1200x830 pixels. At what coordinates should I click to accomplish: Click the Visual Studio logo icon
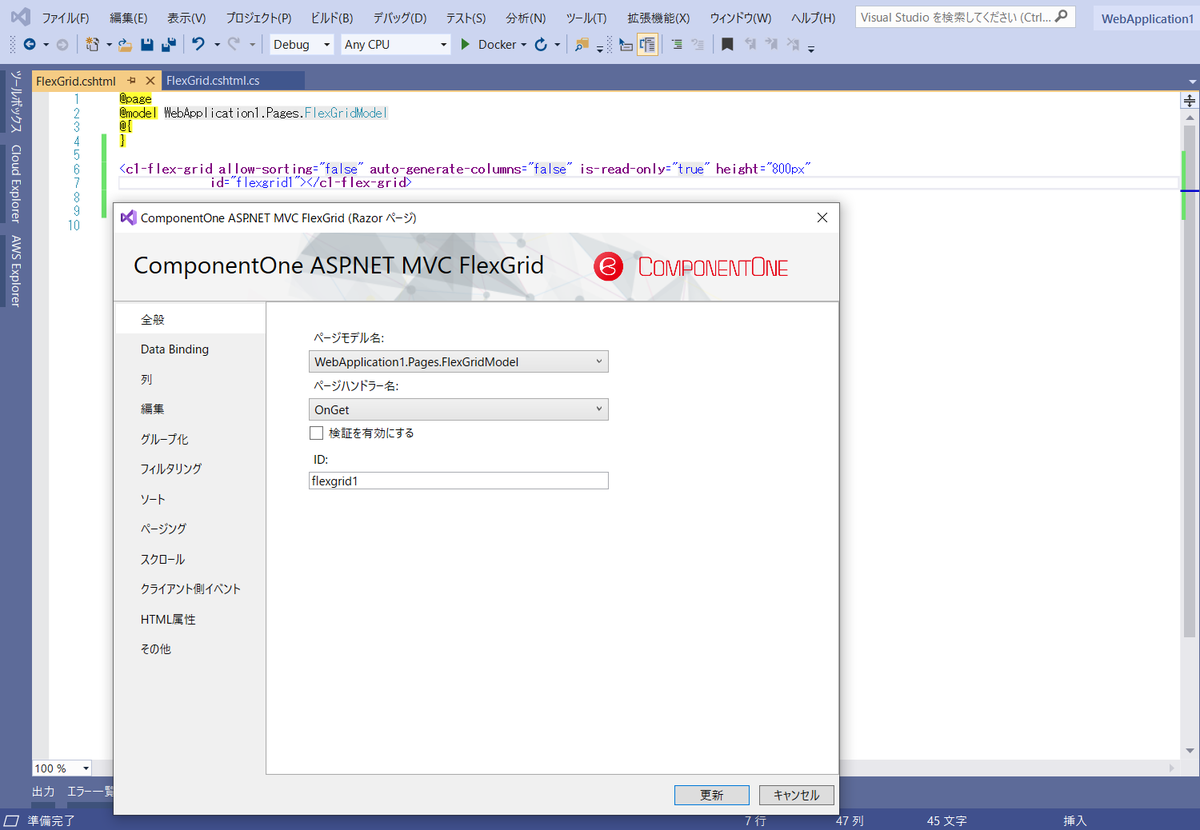(19, 17)
